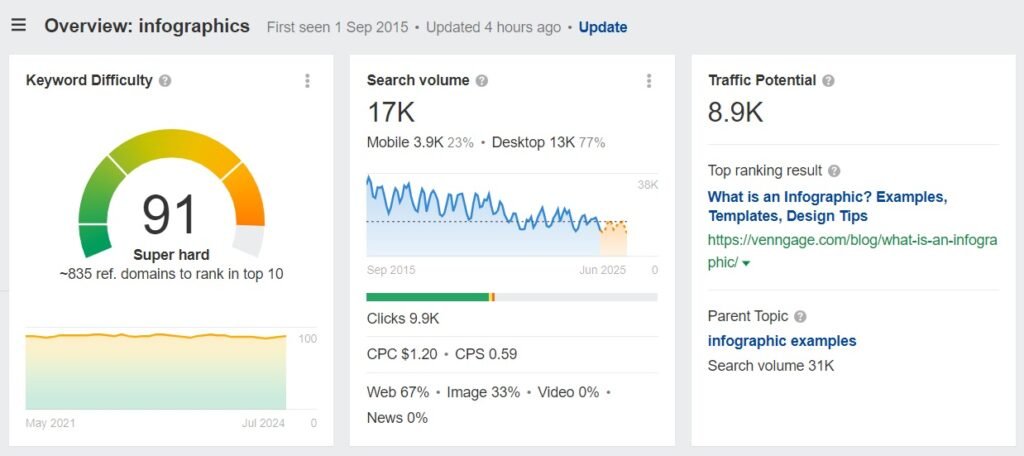
Task: Click the Keyword Difficulty gauge score 91
Action: tap(171, 214)
